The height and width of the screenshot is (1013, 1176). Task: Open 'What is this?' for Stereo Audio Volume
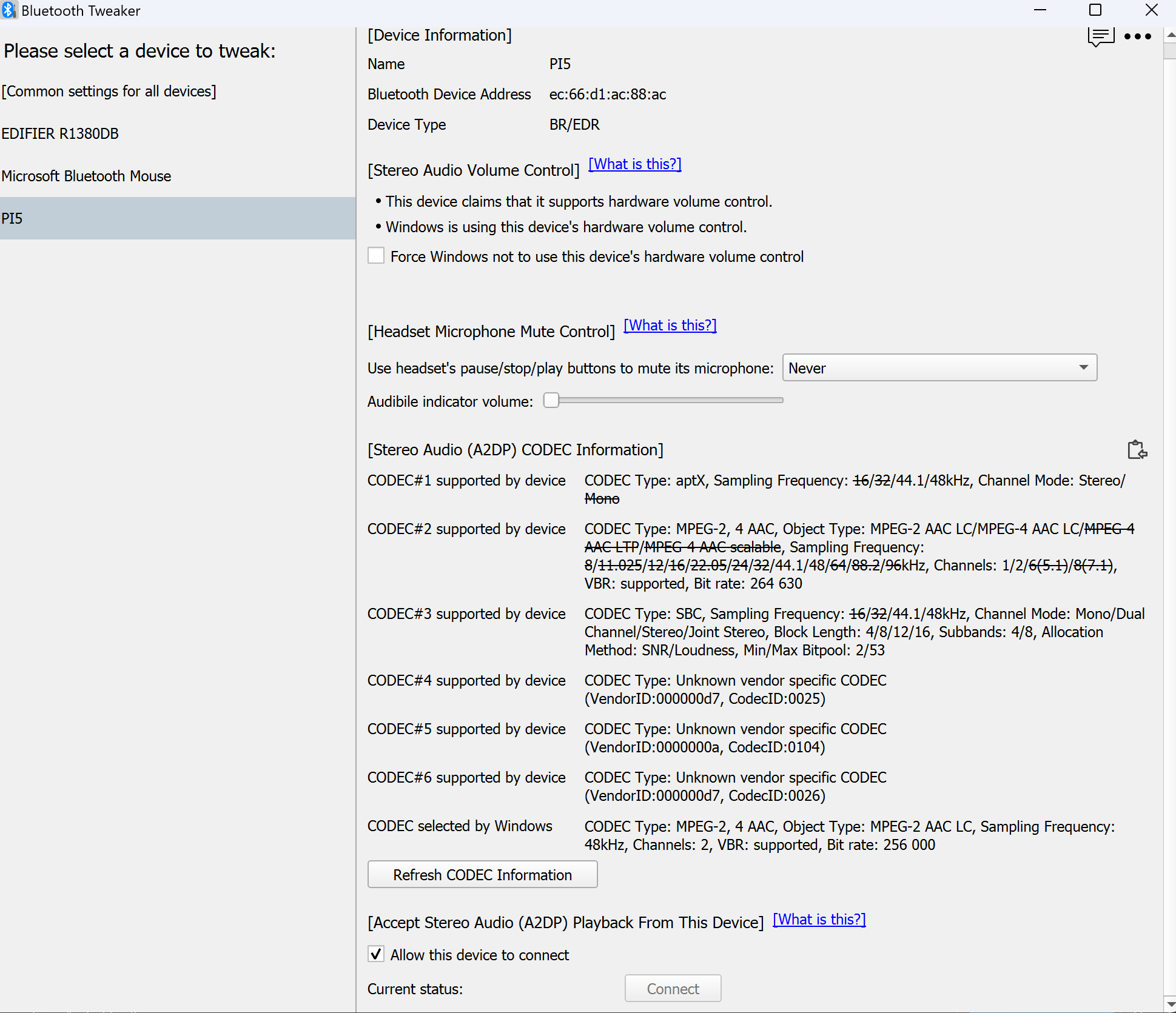point(634,164)
